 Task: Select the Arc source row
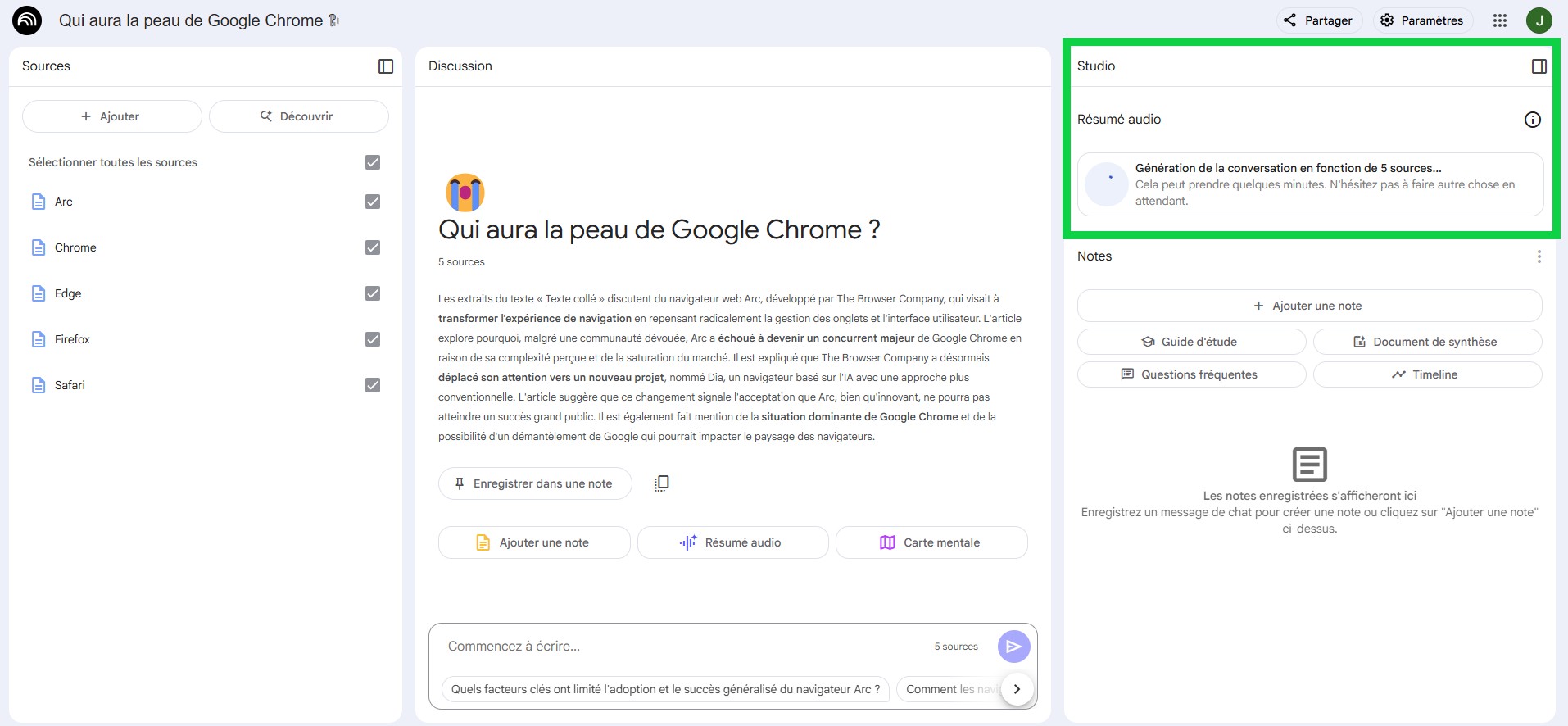(x=205, y=202)
